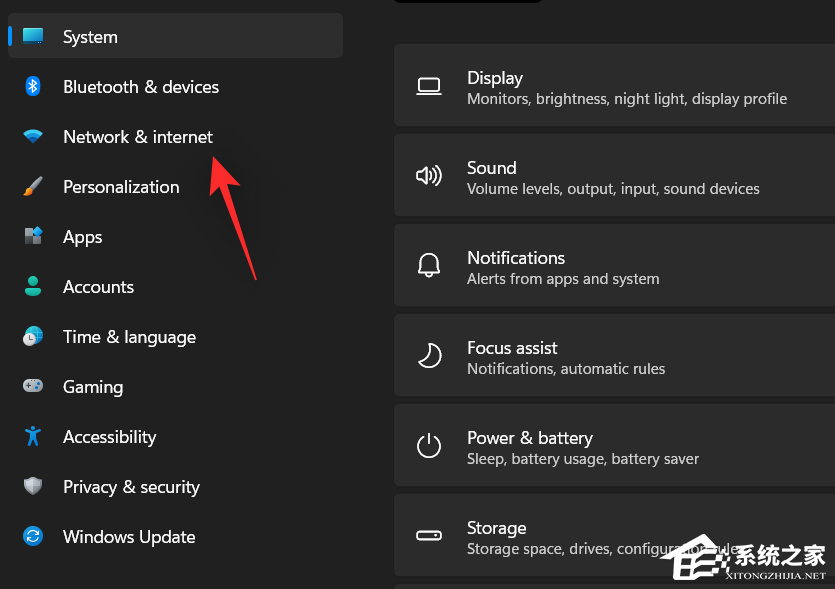Click the paintbrush icon for Personalization
The height and width of the screenshot is (589, 835).
point(33,187)
